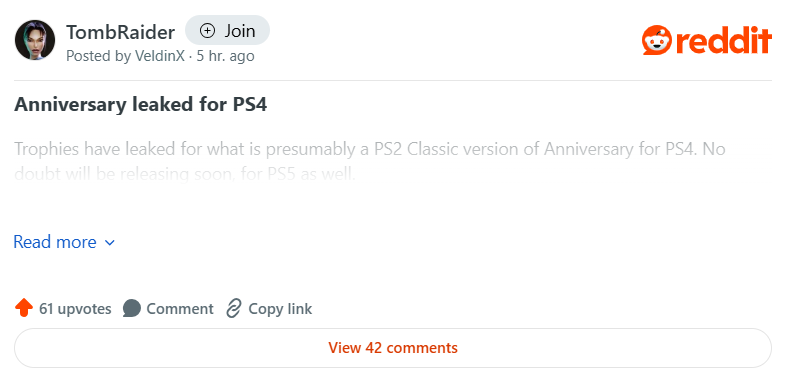
Task: Open the TombRaider subreddit name
Action: [120, 33]
